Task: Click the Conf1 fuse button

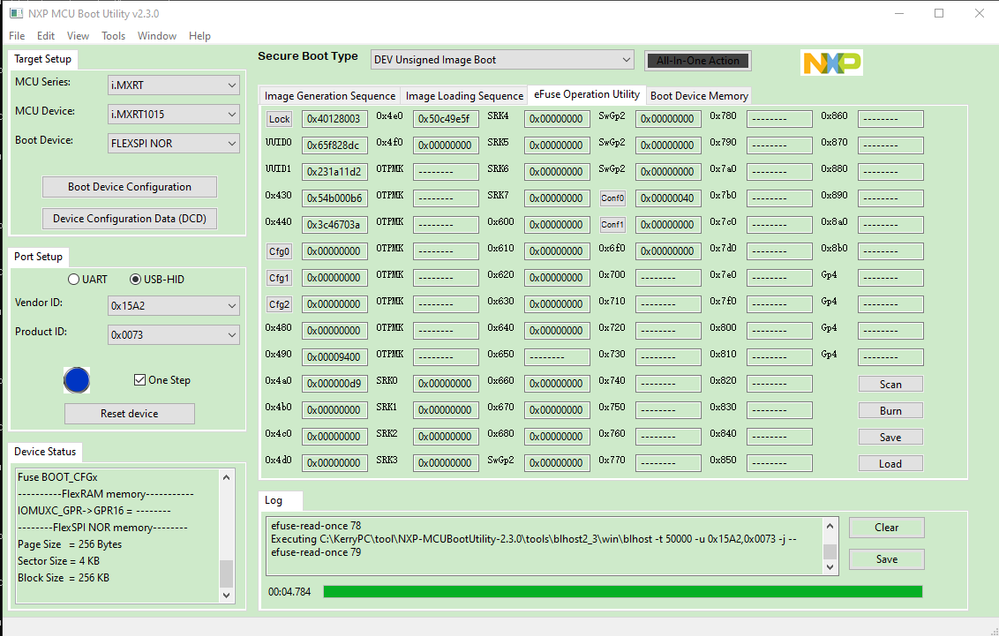Action: click(612, 225)
